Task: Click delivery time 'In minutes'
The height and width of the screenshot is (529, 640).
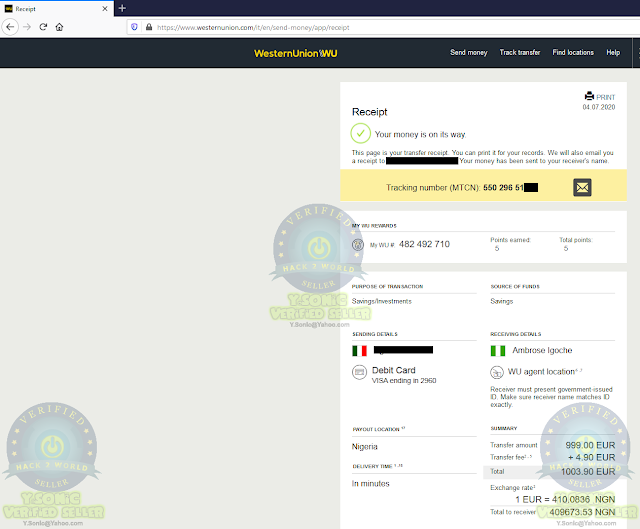Action: (x=371, y=484)
